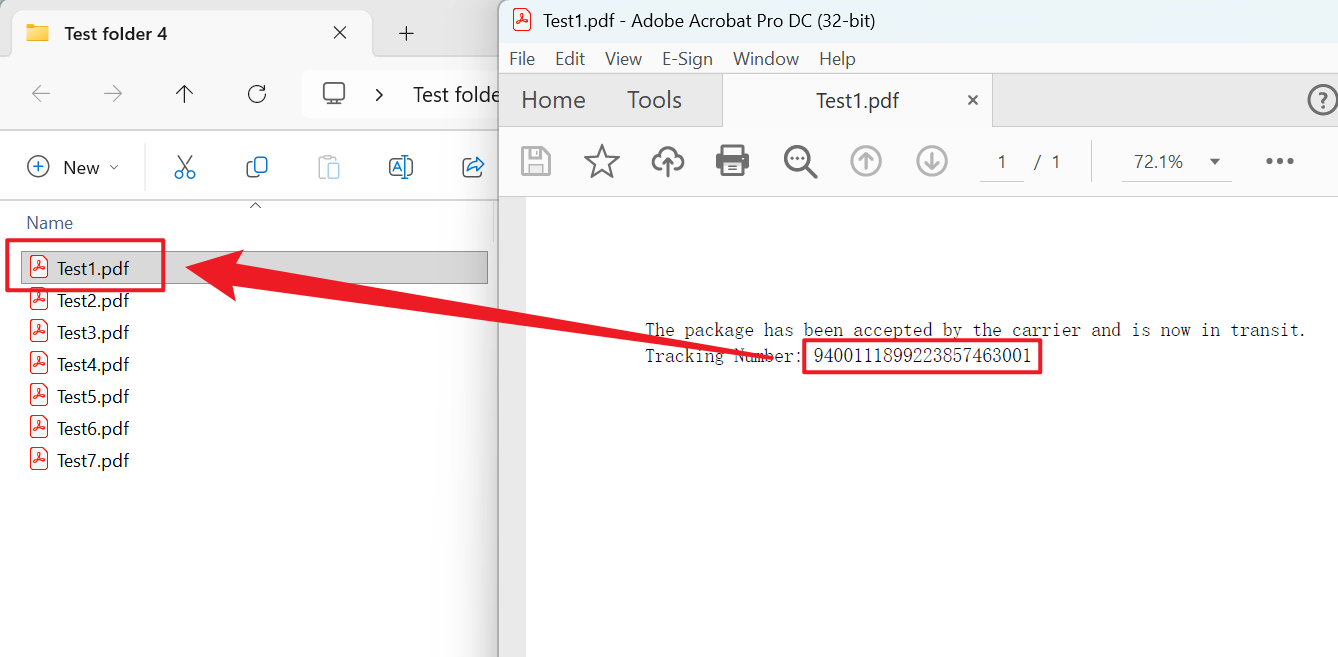The width and height of the screenshot is (1338, 657).
Task: Click the Copy icon in Explorer toolbar
Action: tap(257, 167)
